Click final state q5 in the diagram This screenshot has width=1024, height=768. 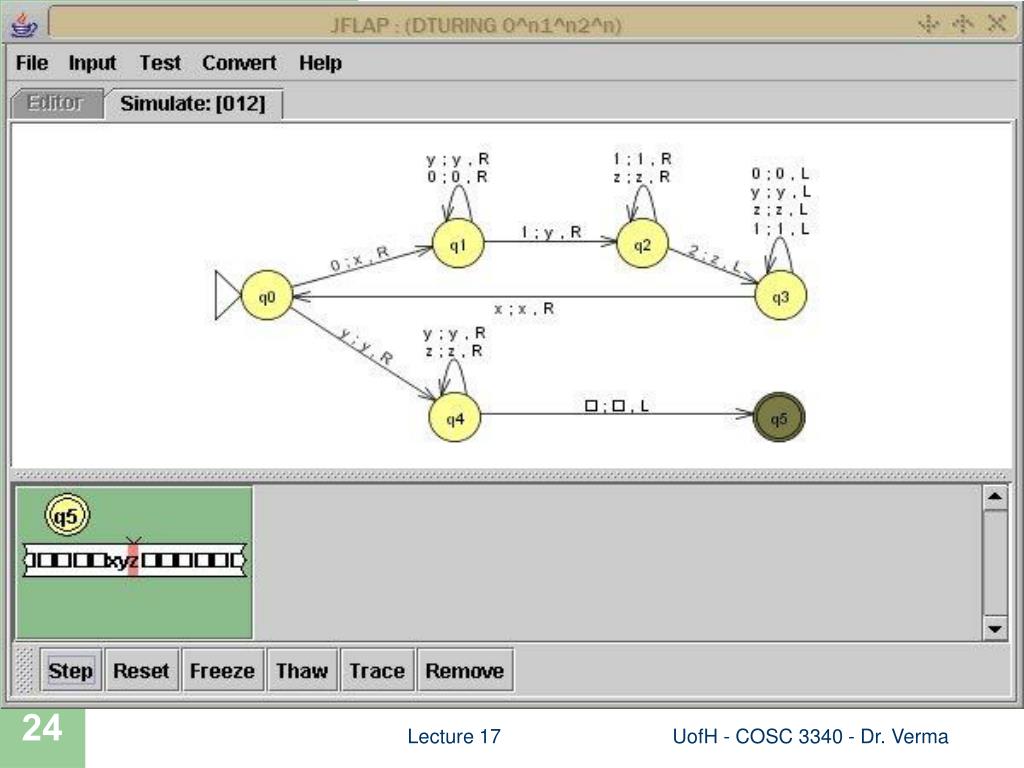[x=779, y=417]
